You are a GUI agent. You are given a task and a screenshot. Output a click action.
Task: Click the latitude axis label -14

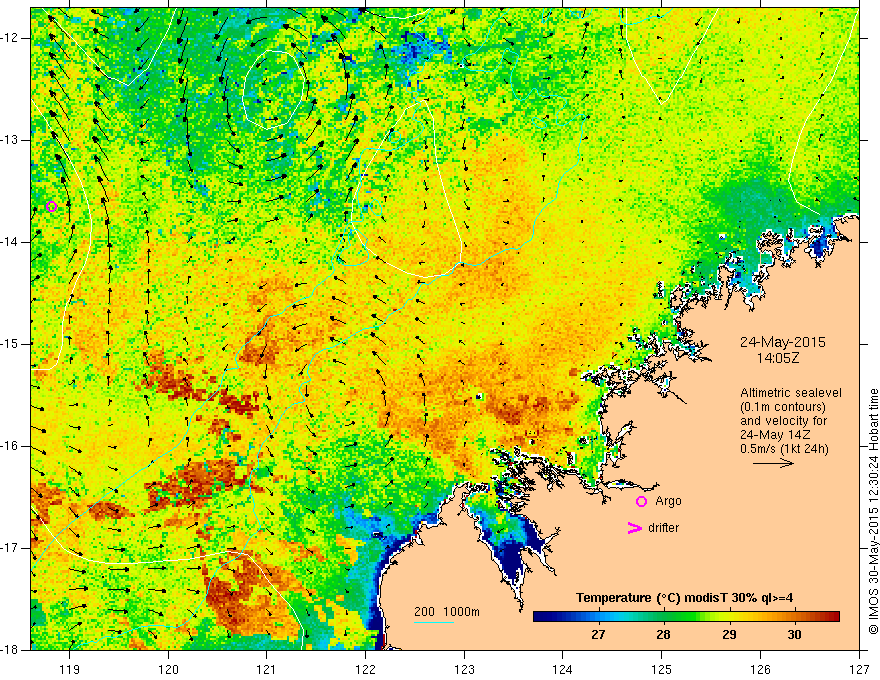point(11,242)
